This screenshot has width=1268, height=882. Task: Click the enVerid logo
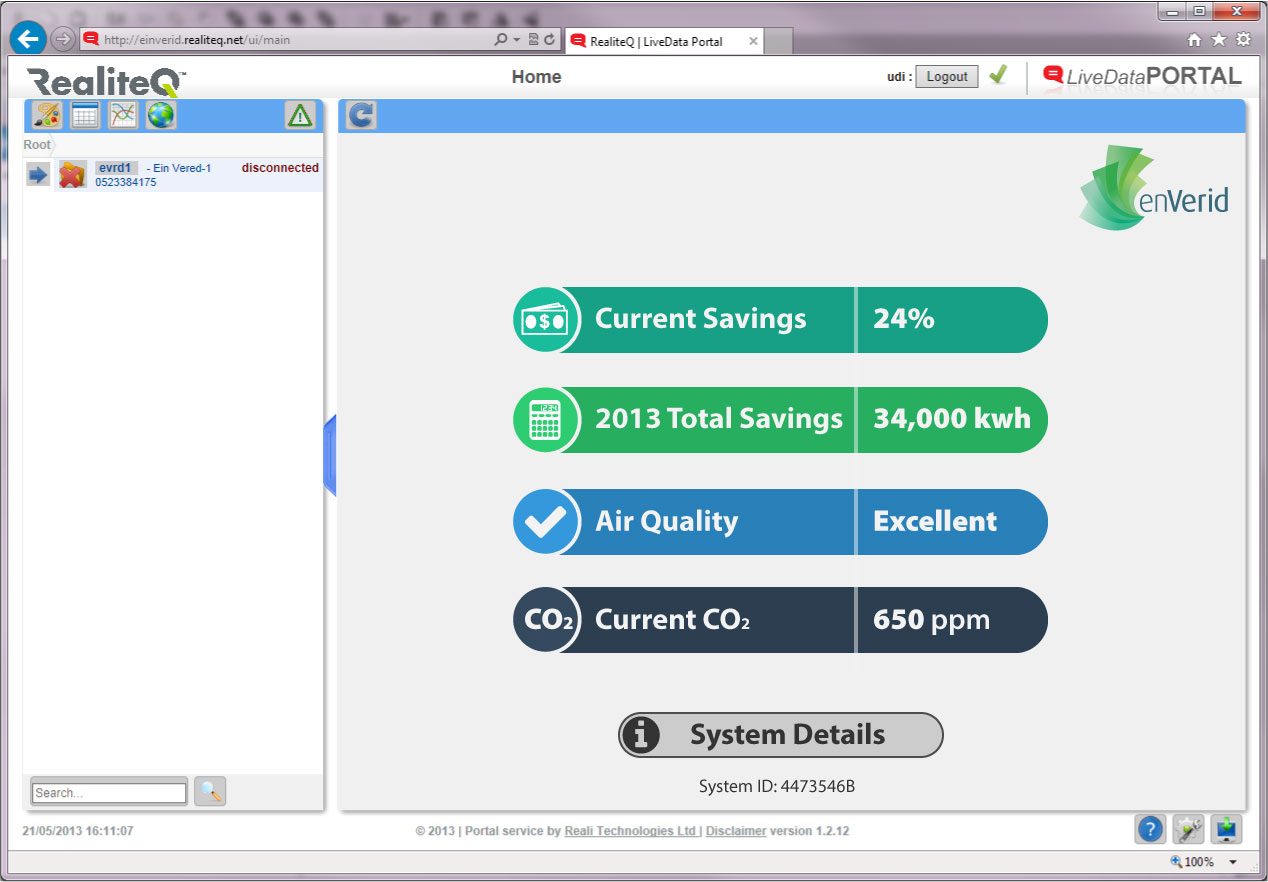pyautogui.click(x=1154, y=188)
